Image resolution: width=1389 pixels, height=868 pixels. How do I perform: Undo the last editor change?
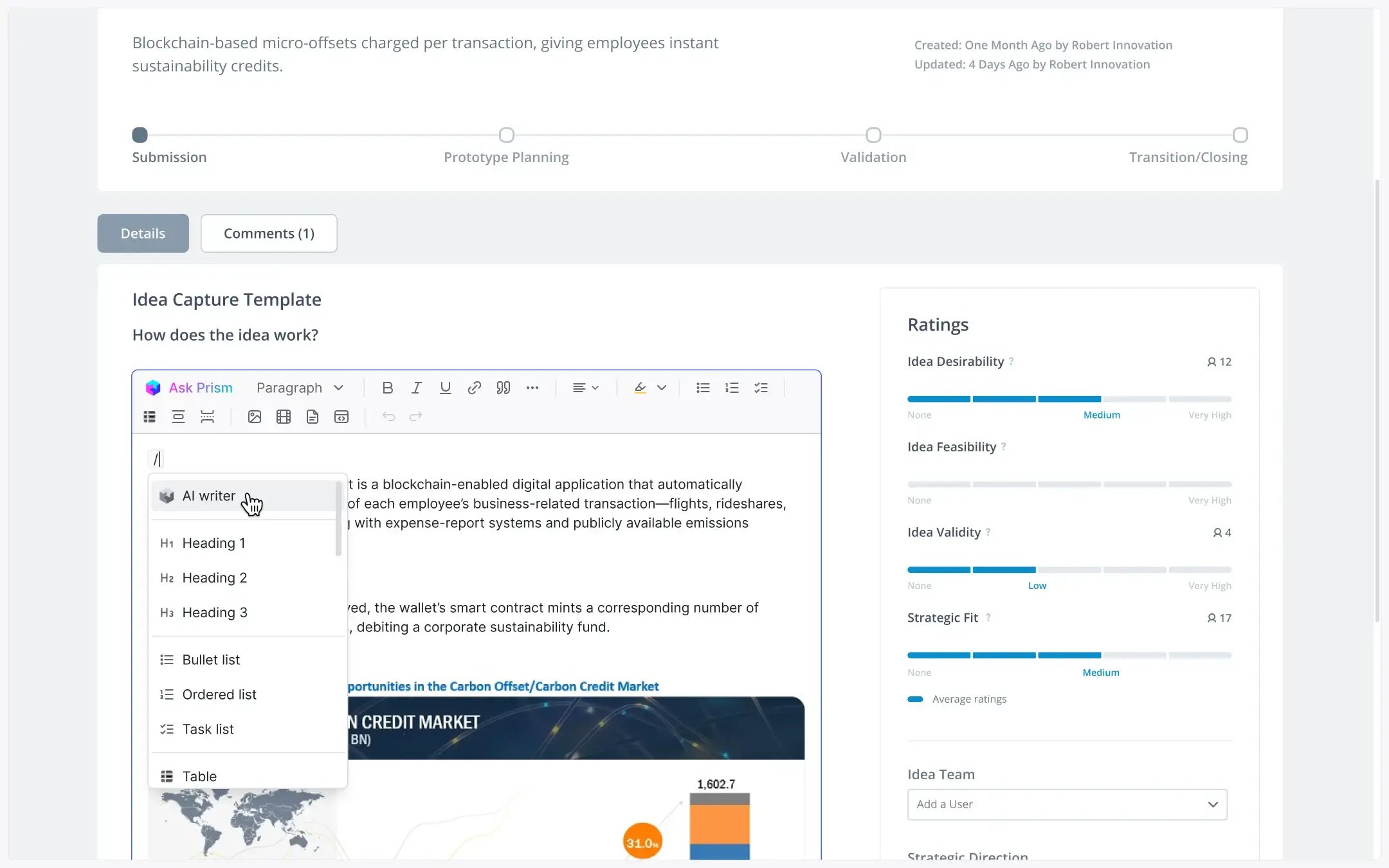pos(388,416)
